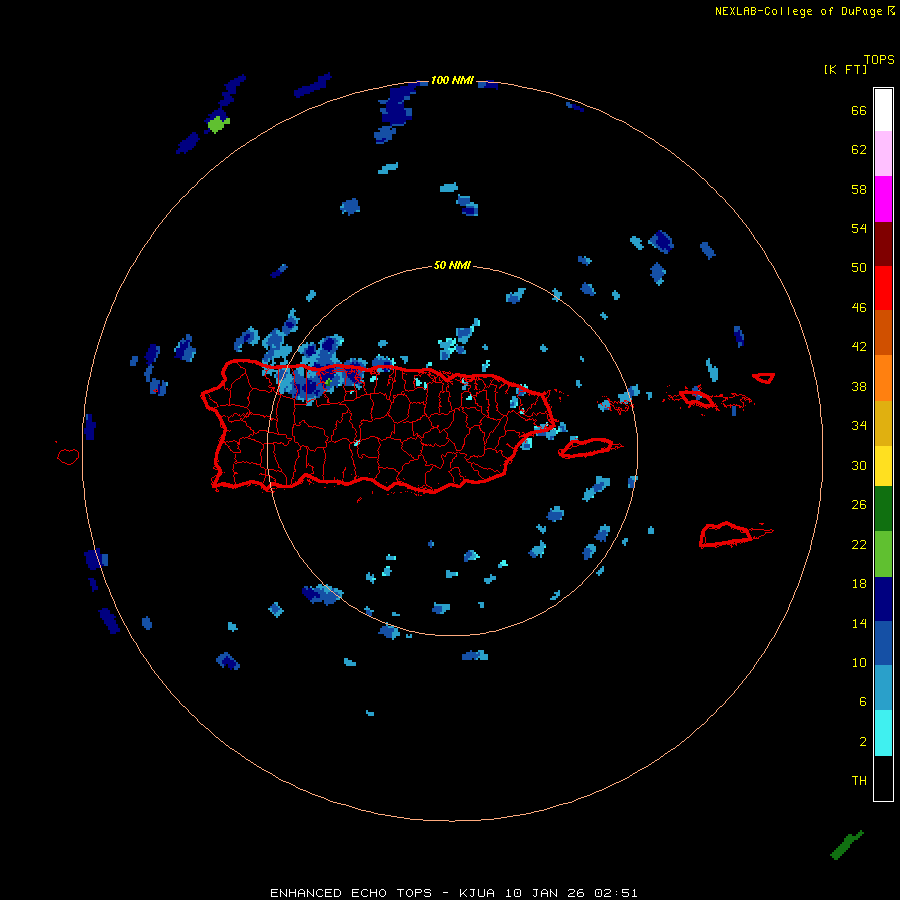Click the bright yellow legend swatch
The width and height of the screenshot is (900, 900).
pyautogui.click(x=883, y=466)
